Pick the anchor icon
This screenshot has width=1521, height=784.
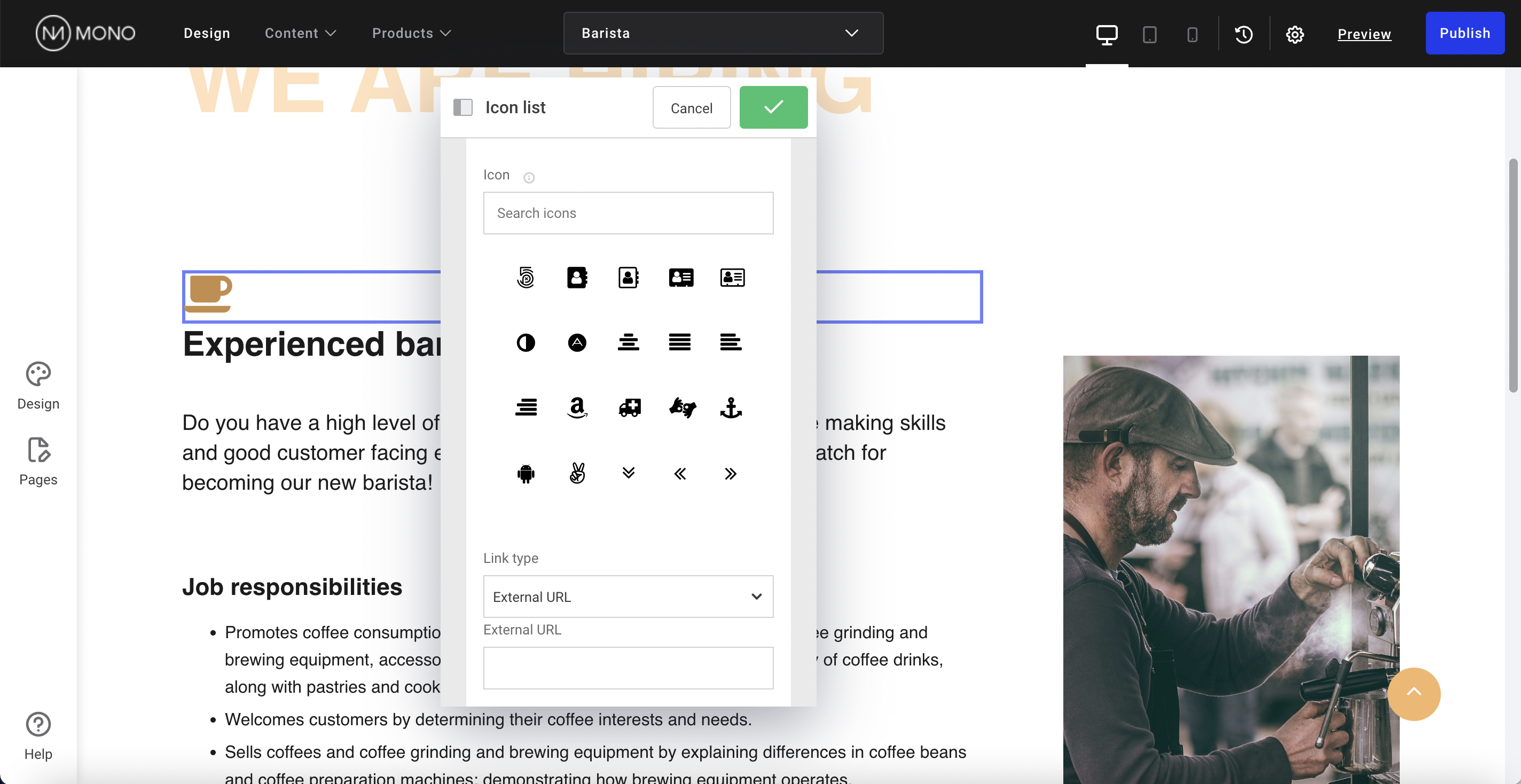731,407
